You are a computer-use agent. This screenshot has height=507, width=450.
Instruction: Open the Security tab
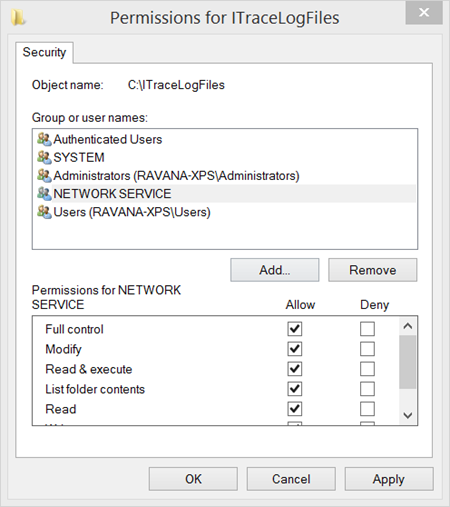point(44,52)
